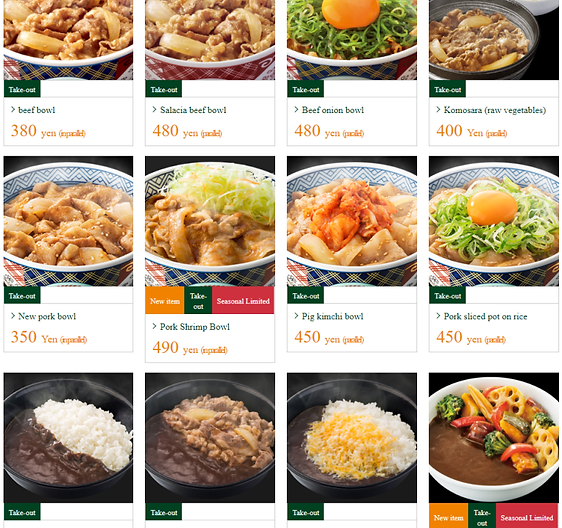Open the Salacia beef bowl link

pyautogui.click(x=193, y=110)
